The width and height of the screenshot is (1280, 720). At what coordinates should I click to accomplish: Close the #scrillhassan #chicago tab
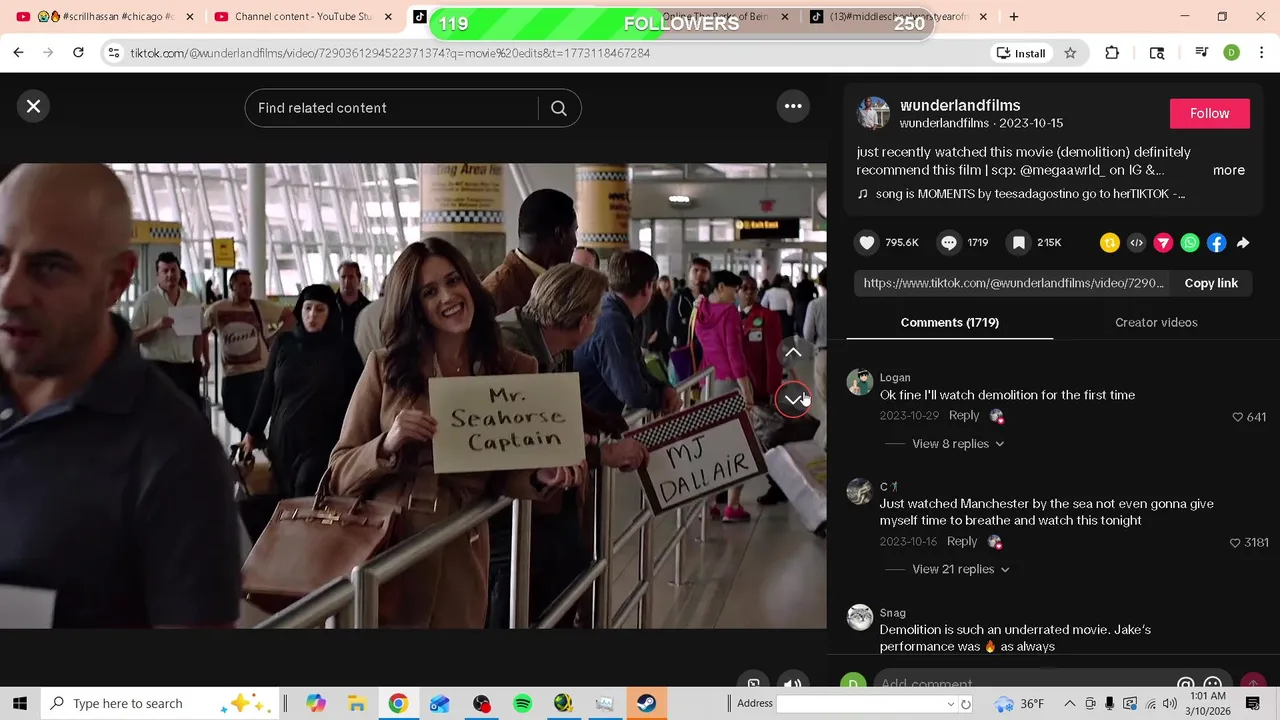(190, 17)
